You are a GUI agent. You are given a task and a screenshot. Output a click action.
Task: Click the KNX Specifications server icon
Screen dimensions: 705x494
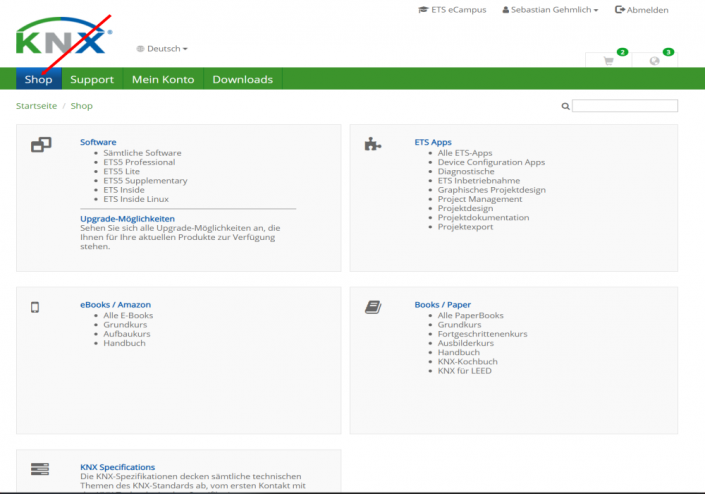(40, 469)
